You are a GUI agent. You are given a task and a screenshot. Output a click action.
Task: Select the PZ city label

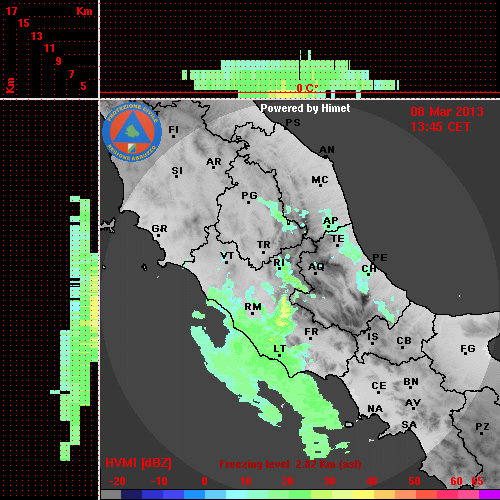click(x=482, y=427)
